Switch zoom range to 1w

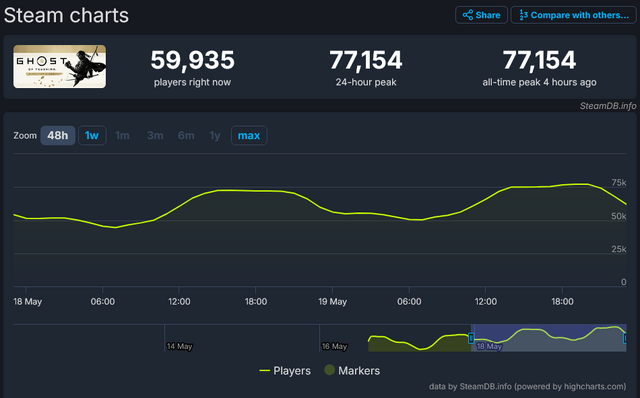click(x=92, y=136)
